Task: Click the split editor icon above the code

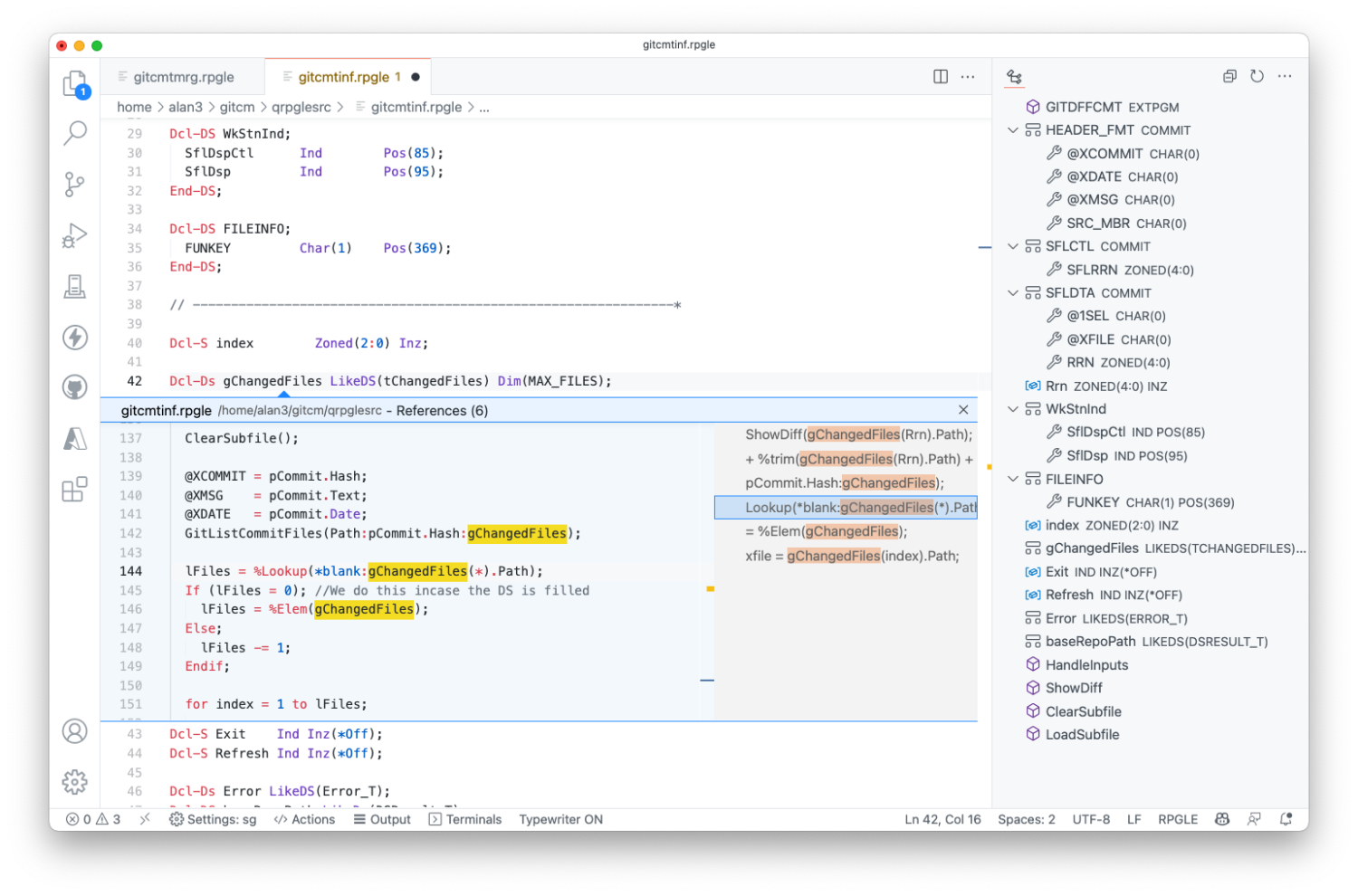Action: point(941,77)
